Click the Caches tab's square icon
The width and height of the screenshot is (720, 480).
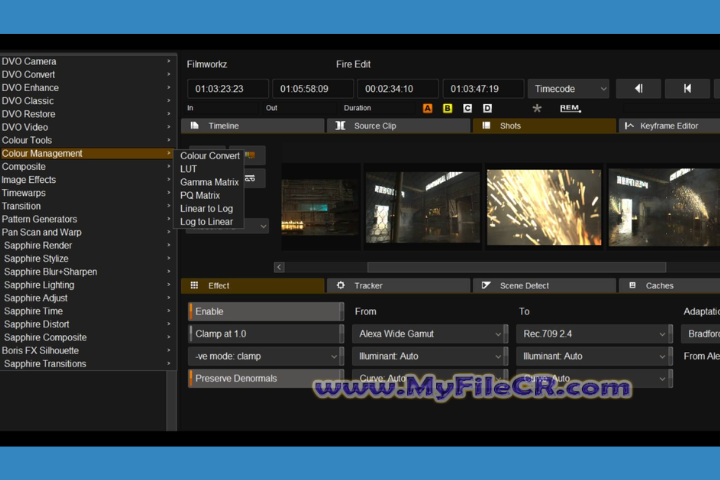point(632,285)
